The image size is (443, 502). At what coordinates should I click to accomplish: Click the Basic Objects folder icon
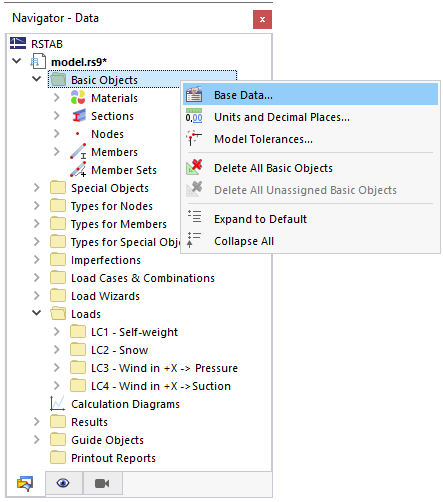(x=58, y=80)
